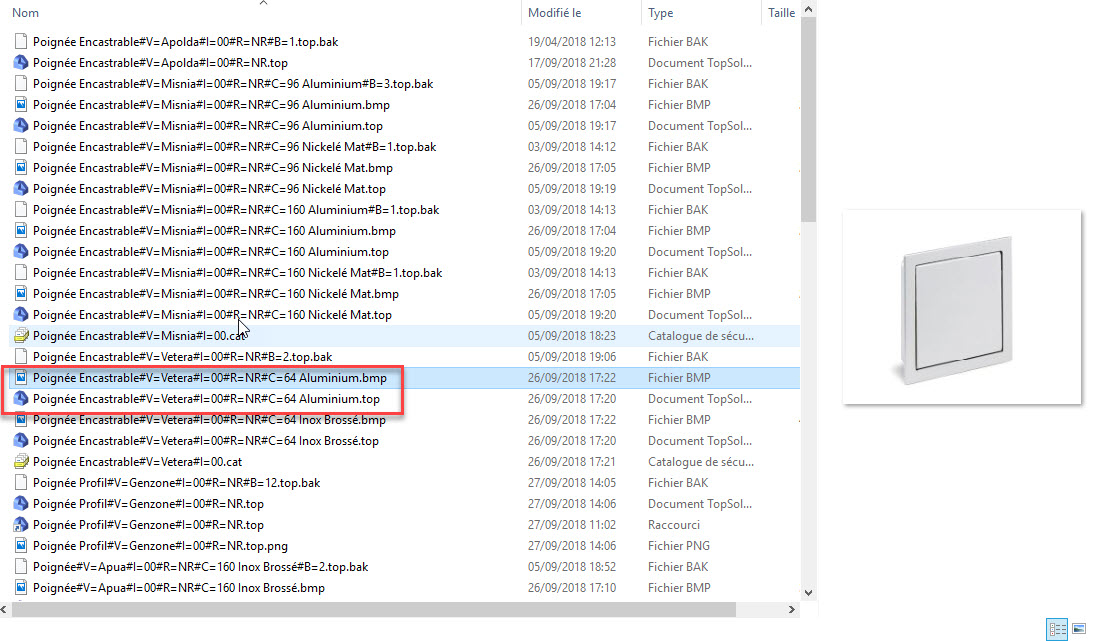The width and height of the screenshot is (1094, 641).
Task: Select blank file icon of Apolda B=1.top.bak
Action: [x=21, y=42]
